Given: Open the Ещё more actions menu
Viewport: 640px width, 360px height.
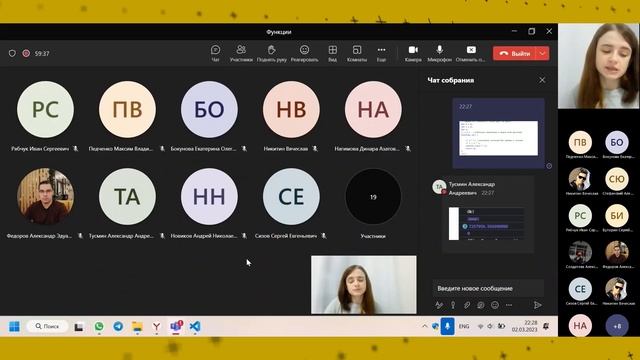Looking at the screenshot, I should pyautogui.click(x=381, y=53).
